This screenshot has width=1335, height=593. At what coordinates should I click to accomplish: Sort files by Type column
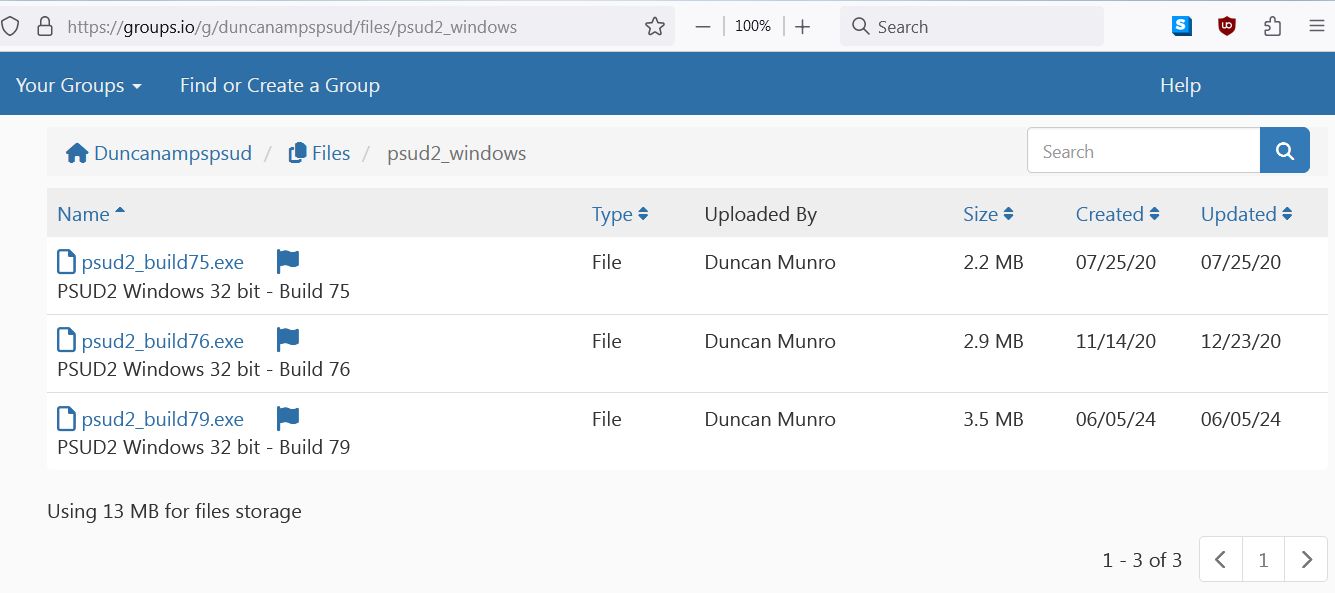click(620, 214)
